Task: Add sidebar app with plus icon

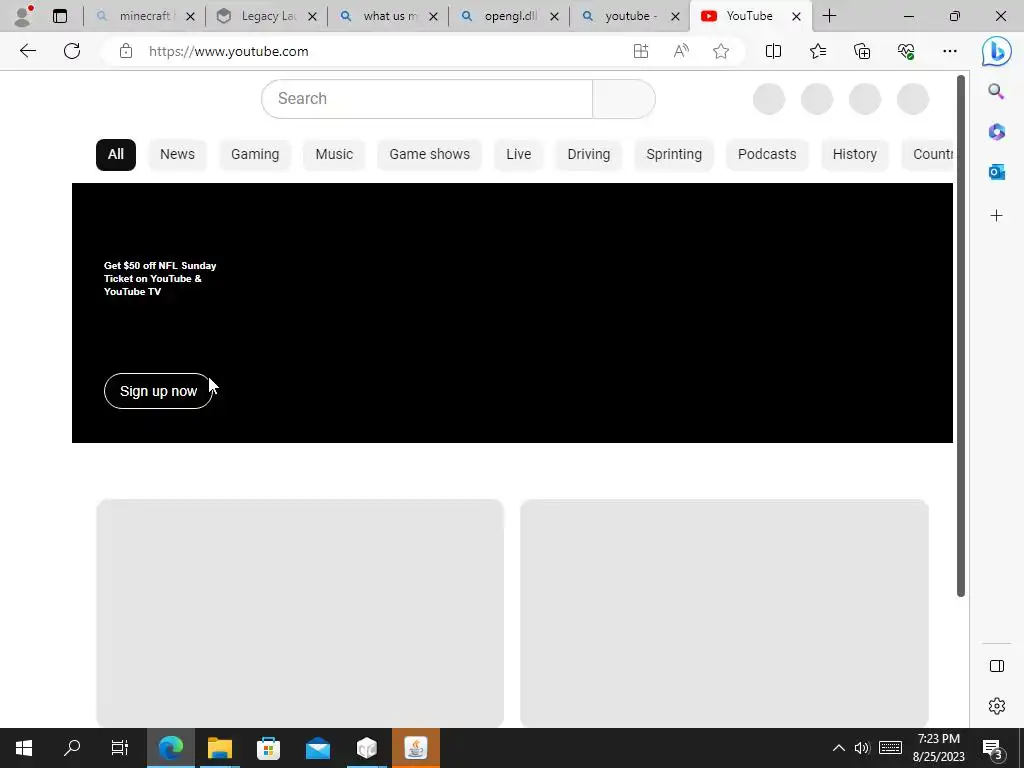Action: tap(997, 216)
